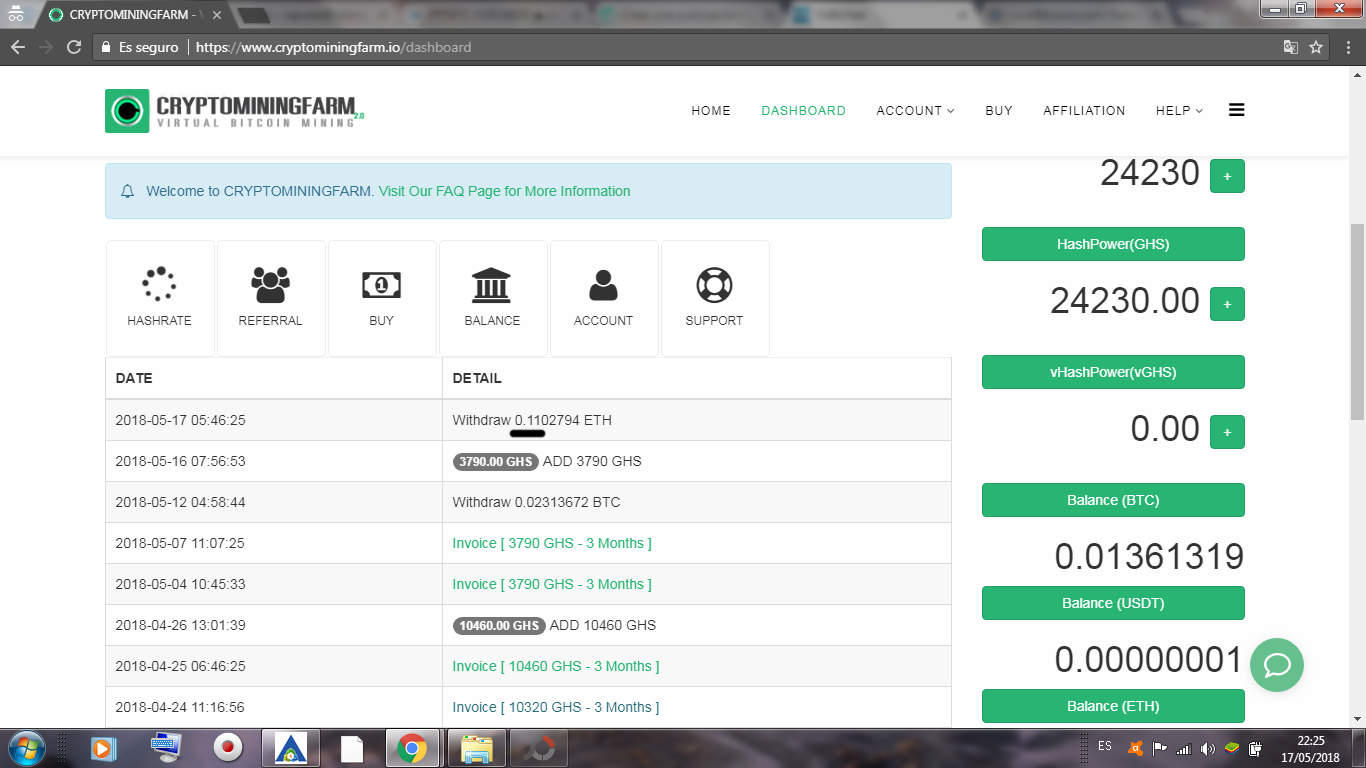The image size is (1366, 768).
Task: Click Withdraw 0.02313672 BTC entry
Action: click(x=536, y=502)
